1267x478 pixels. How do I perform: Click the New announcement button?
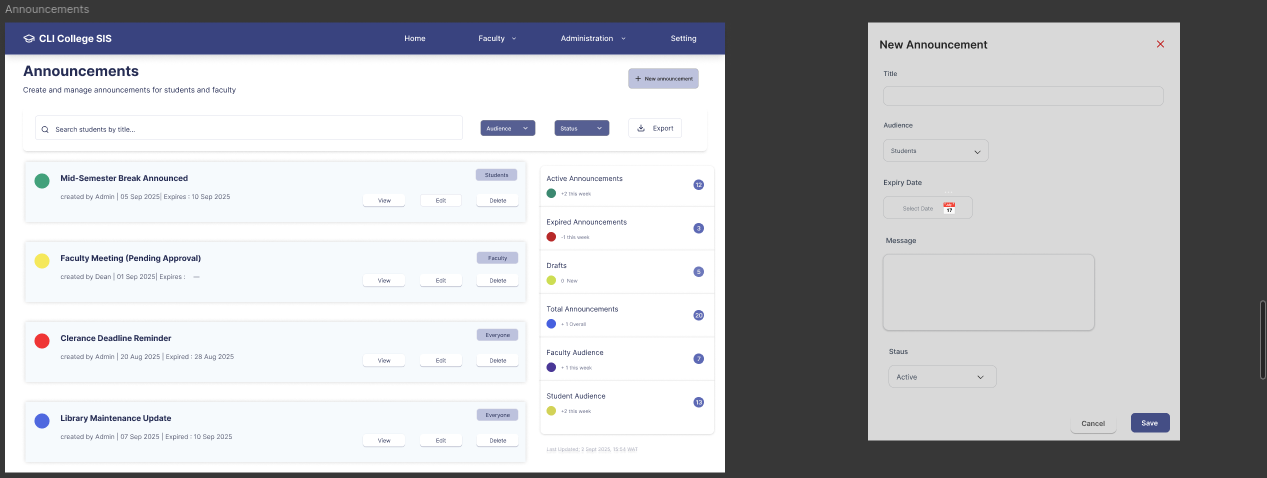pyautogui.click(x=663, y=78)
